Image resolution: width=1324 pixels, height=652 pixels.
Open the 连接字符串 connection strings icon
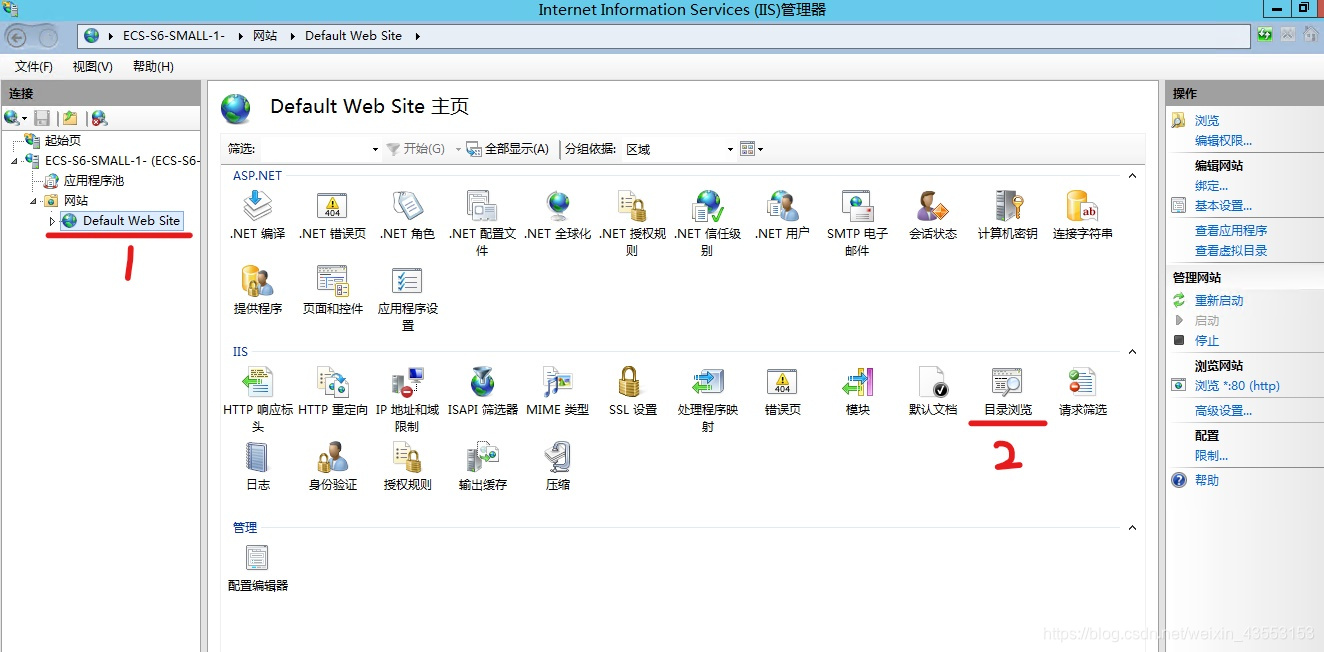click(x=1082, y=208)
